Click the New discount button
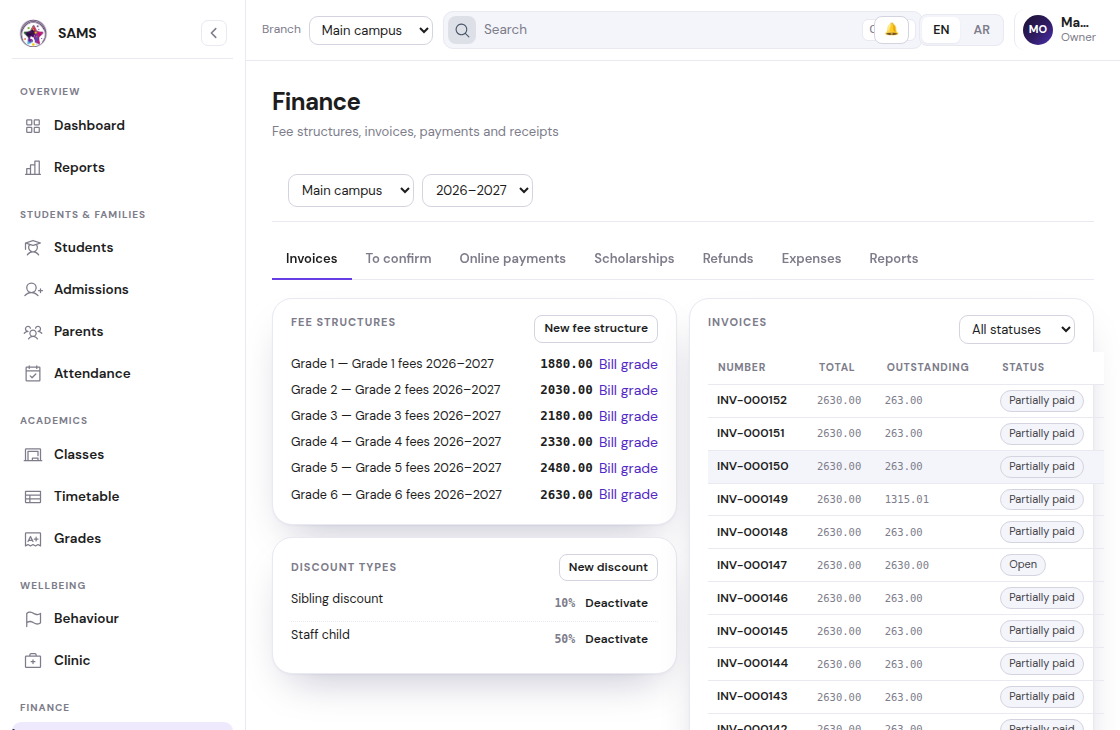Screen dimensions: 1120x730 [608, 567]
